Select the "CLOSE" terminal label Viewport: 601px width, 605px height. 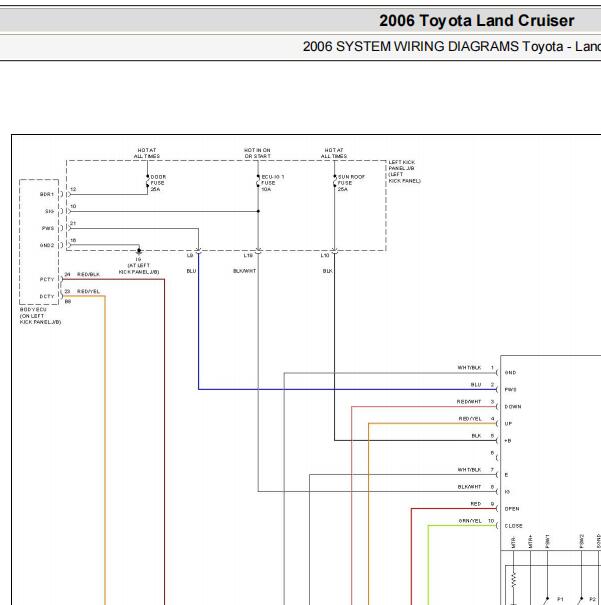(513, 526)
